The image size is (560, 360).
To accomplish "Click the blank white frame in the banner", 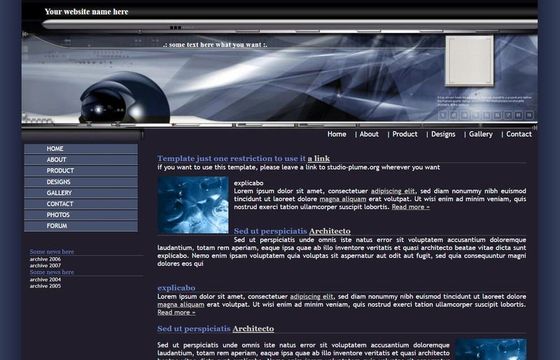I will click(x=469, y=61).
